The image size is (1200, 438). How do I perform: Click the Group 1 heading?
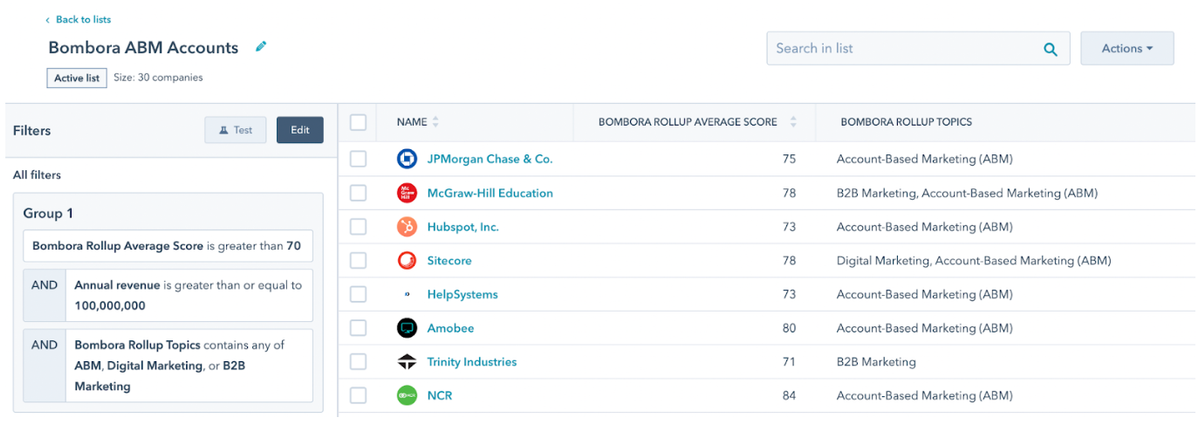pyautogui.click(x=48, y=214)
